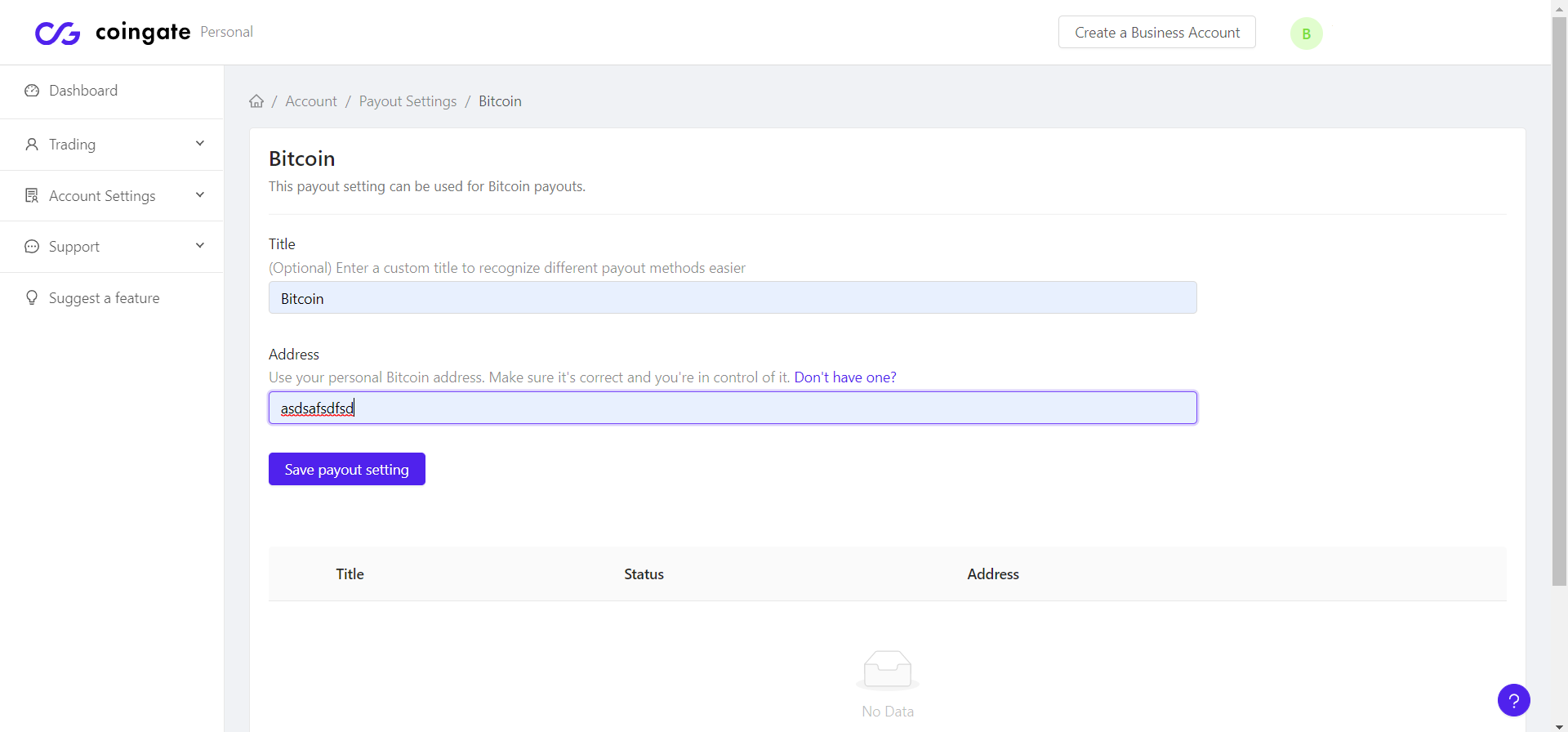Image resolution: width=1568 pixels, height=732 pixels.
Task: Expand the Trading menu chevron
Action: pyautogui.click(x=200, y=144)
